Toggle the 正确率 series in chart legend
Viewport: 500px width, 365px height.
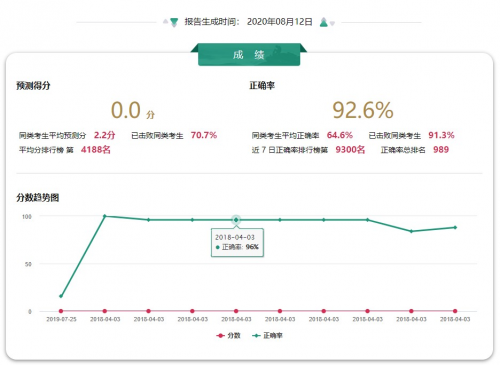click(267, 335)
